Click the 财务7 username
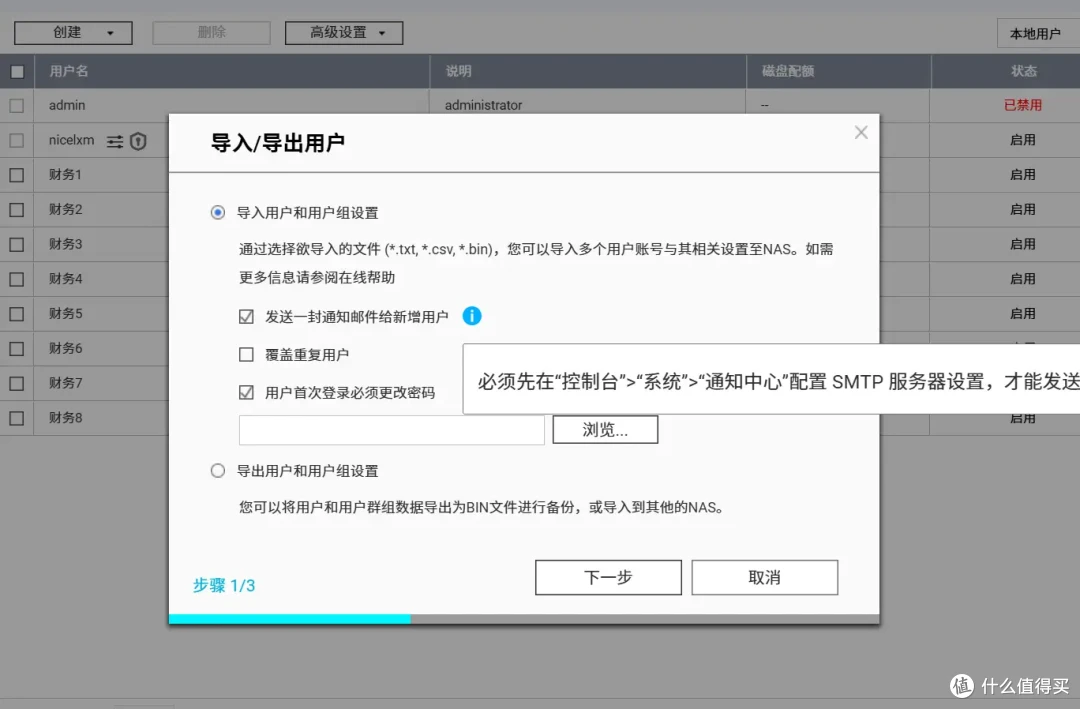This screenshot has width=1080, height=709. 65,382
